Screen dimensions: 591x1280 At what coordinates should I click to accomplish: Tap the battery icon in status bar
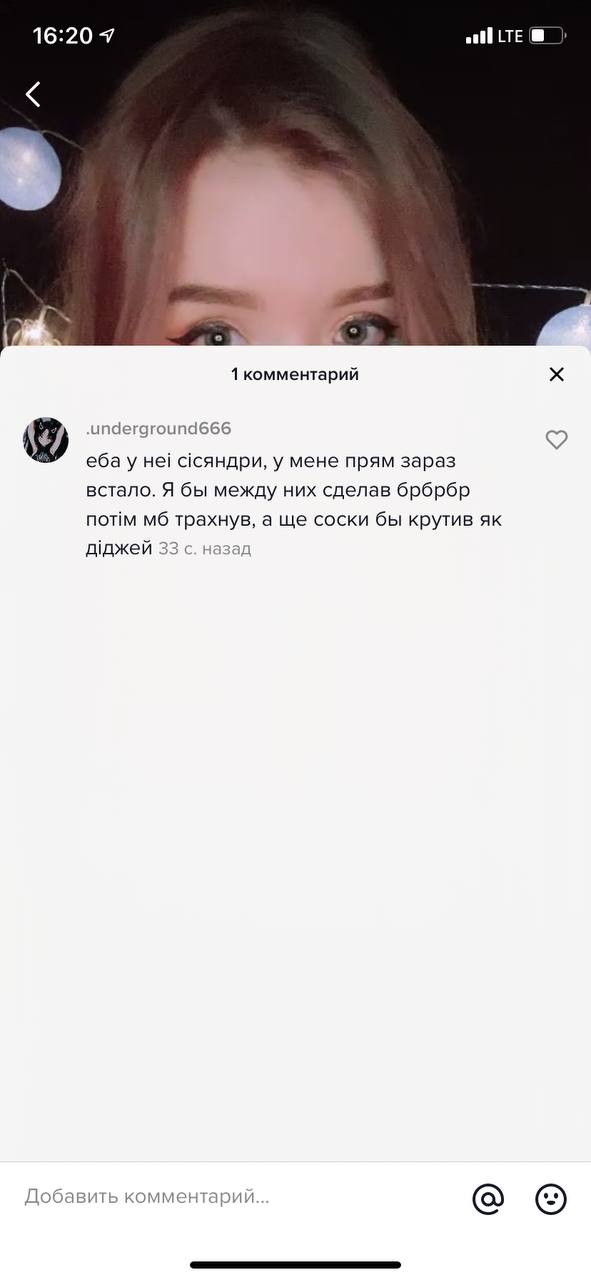[x=548, y=36]
